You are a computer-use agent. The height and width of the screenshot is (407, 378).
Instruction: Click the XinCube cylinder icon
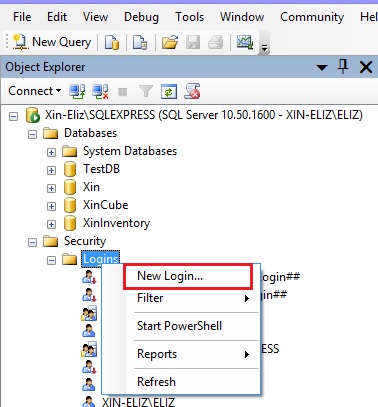tap(70, 205)
